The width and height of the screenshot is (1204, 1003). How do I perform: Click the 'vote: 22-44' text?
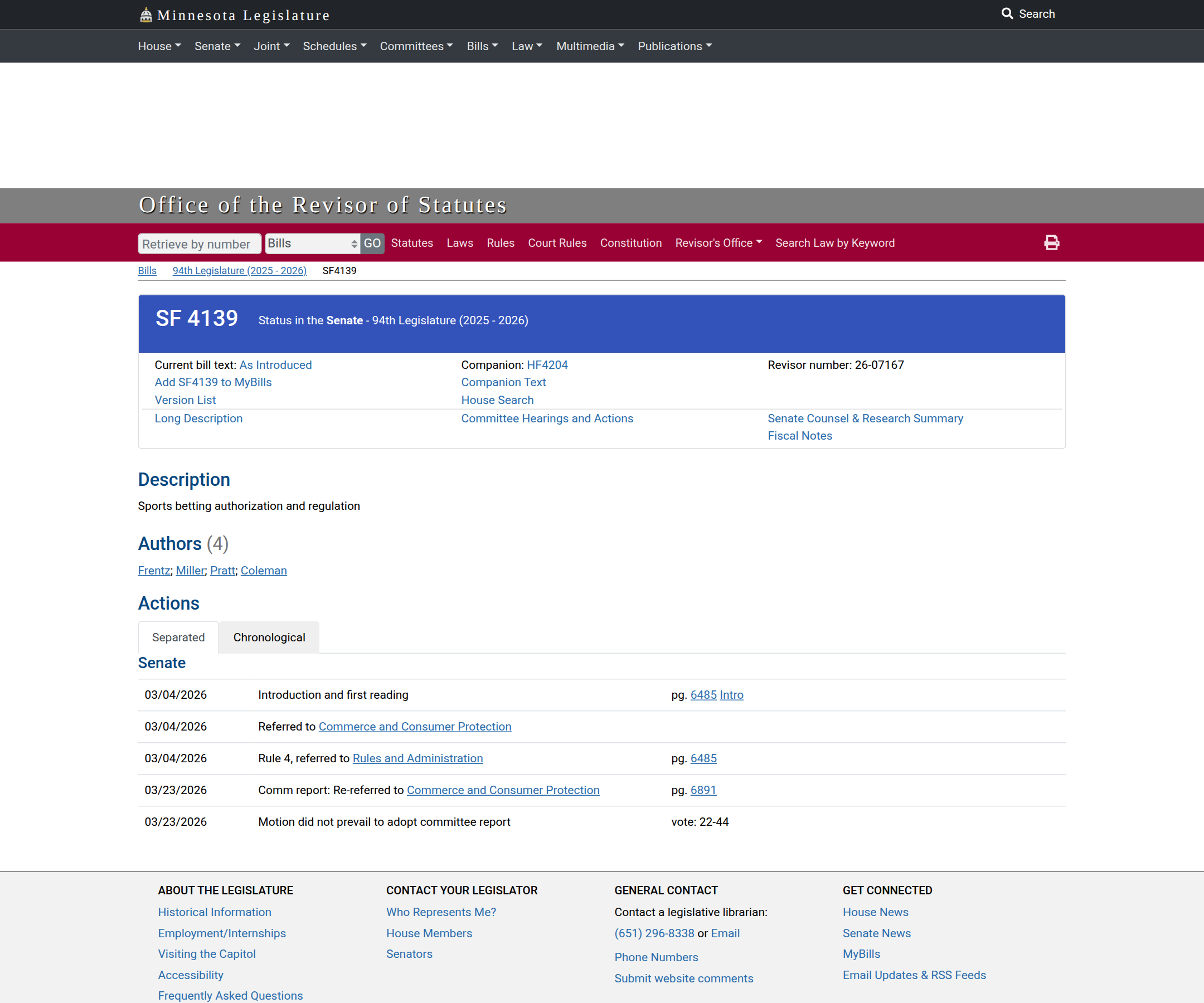coord(700,821)
